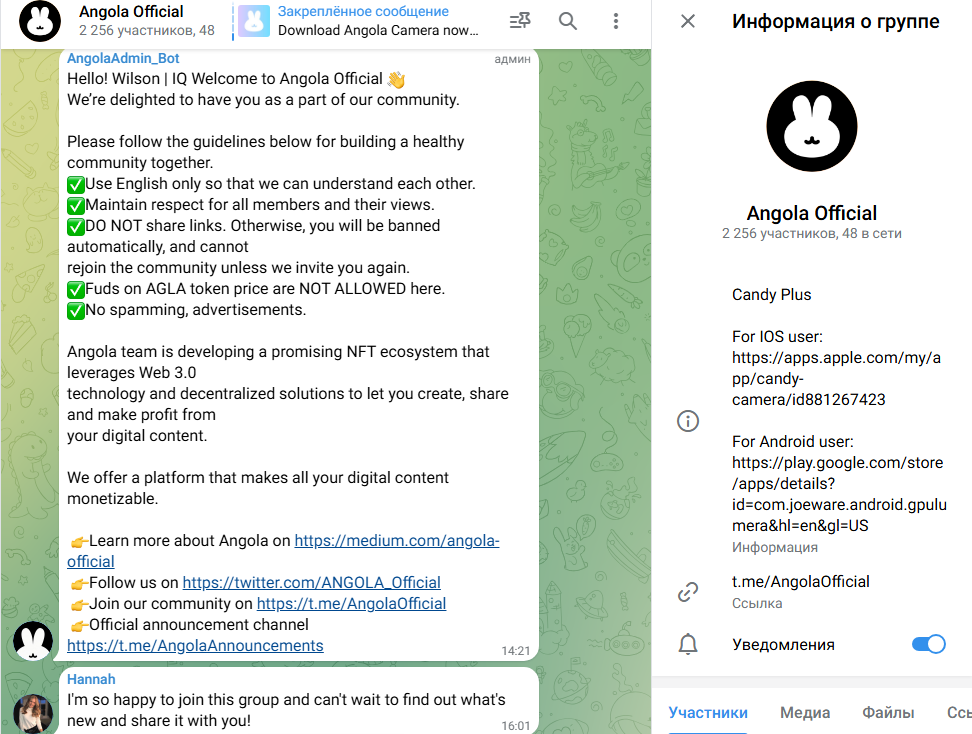Click the 'Уведомления' label text
Screen dimensions: 972x734
(x=783, y=645)
